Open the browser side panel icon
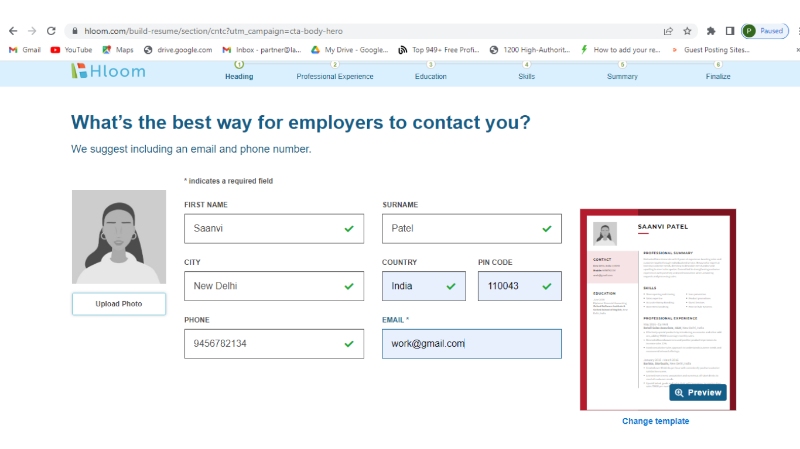Viewport: 800px width, 449px height. click(730, 31)
